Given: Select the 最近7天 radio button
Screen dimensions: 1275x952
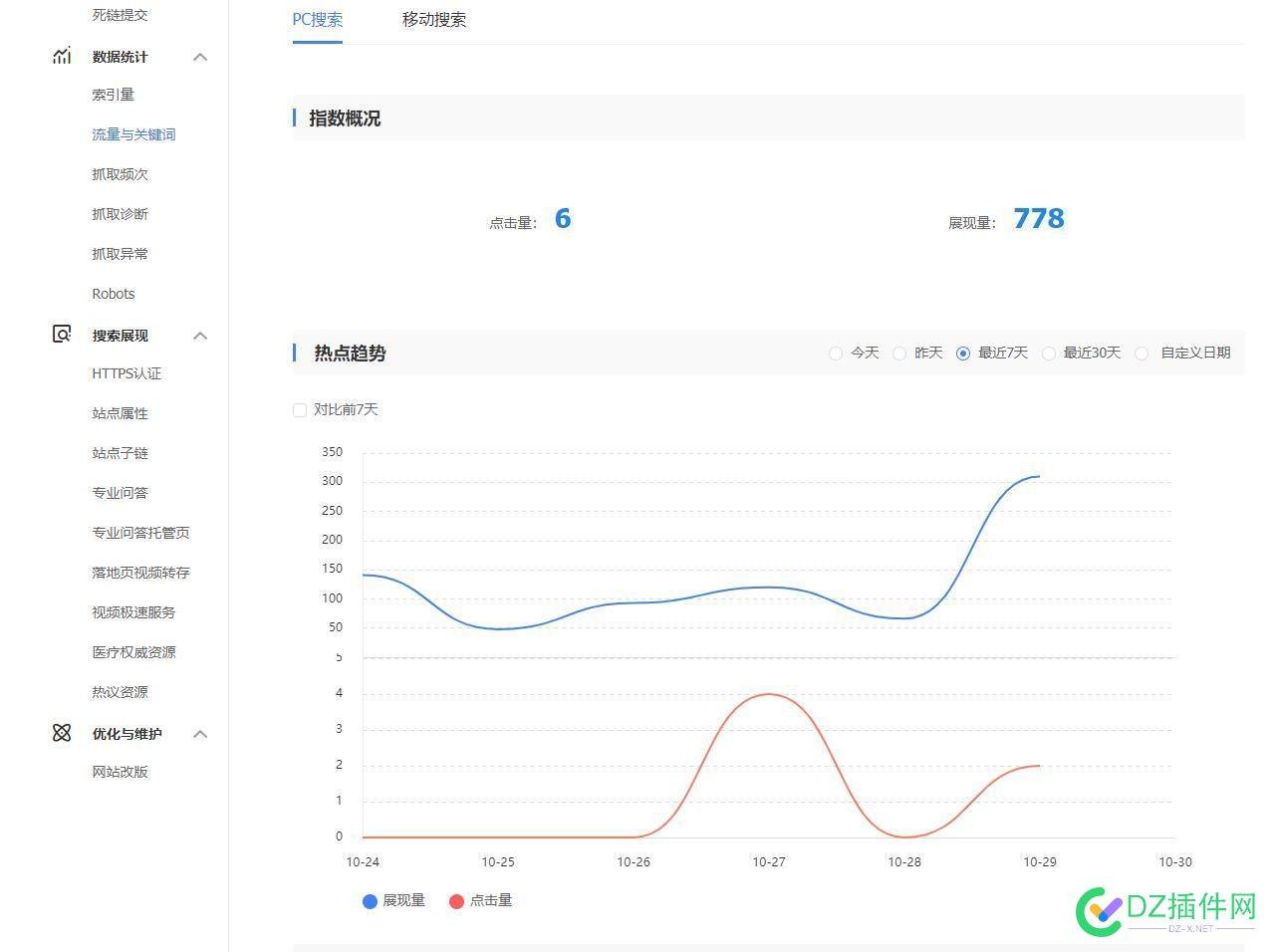Looking at the screenshot, I should click(x=963, y=354).
